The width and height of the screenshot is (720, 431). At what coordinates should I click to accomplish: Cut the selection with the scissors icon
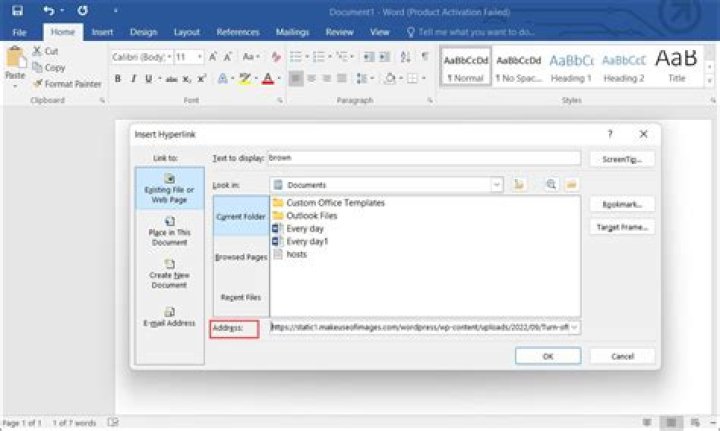click(37, 51)
